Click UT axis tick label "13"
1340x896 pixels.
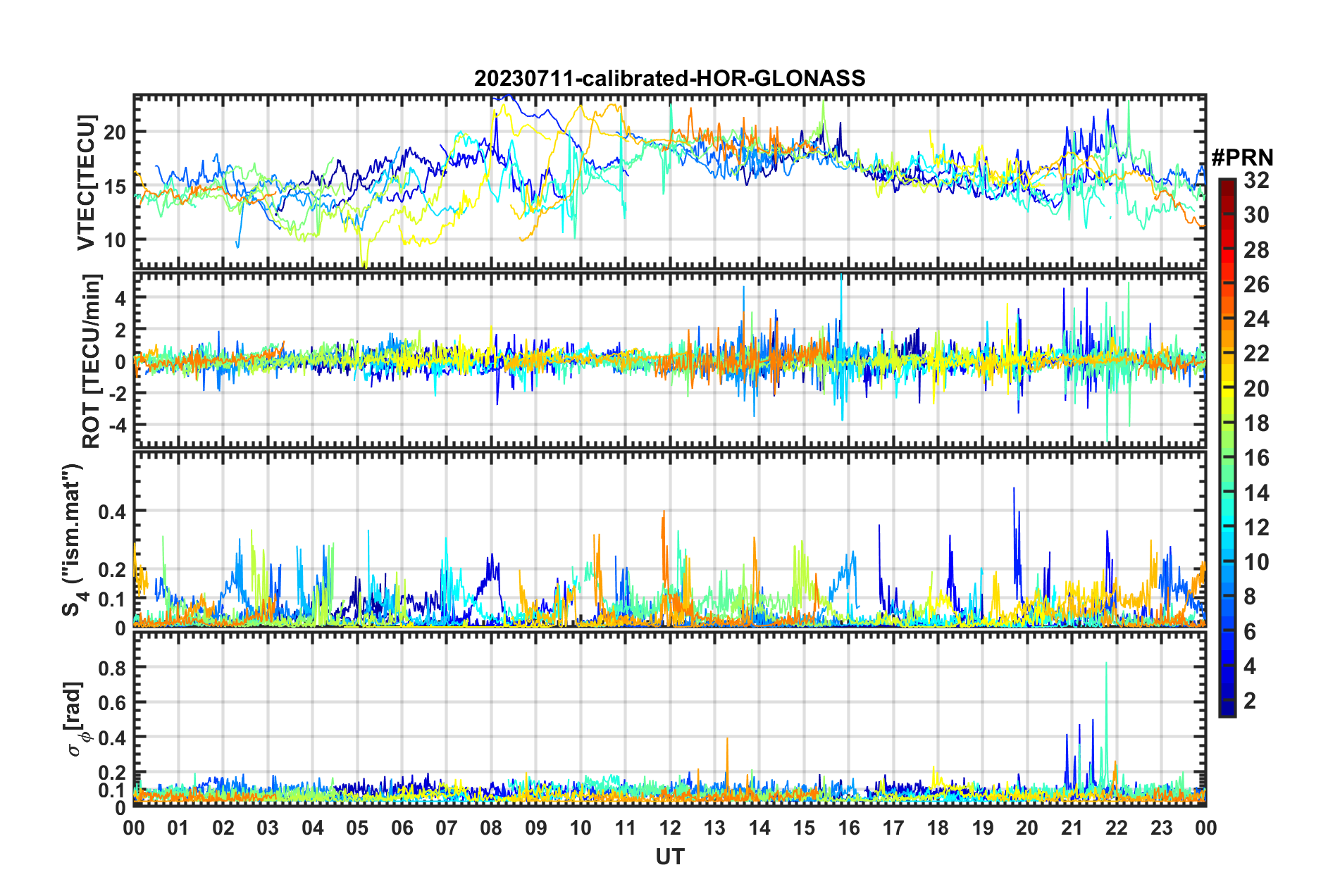coord(714,828)
